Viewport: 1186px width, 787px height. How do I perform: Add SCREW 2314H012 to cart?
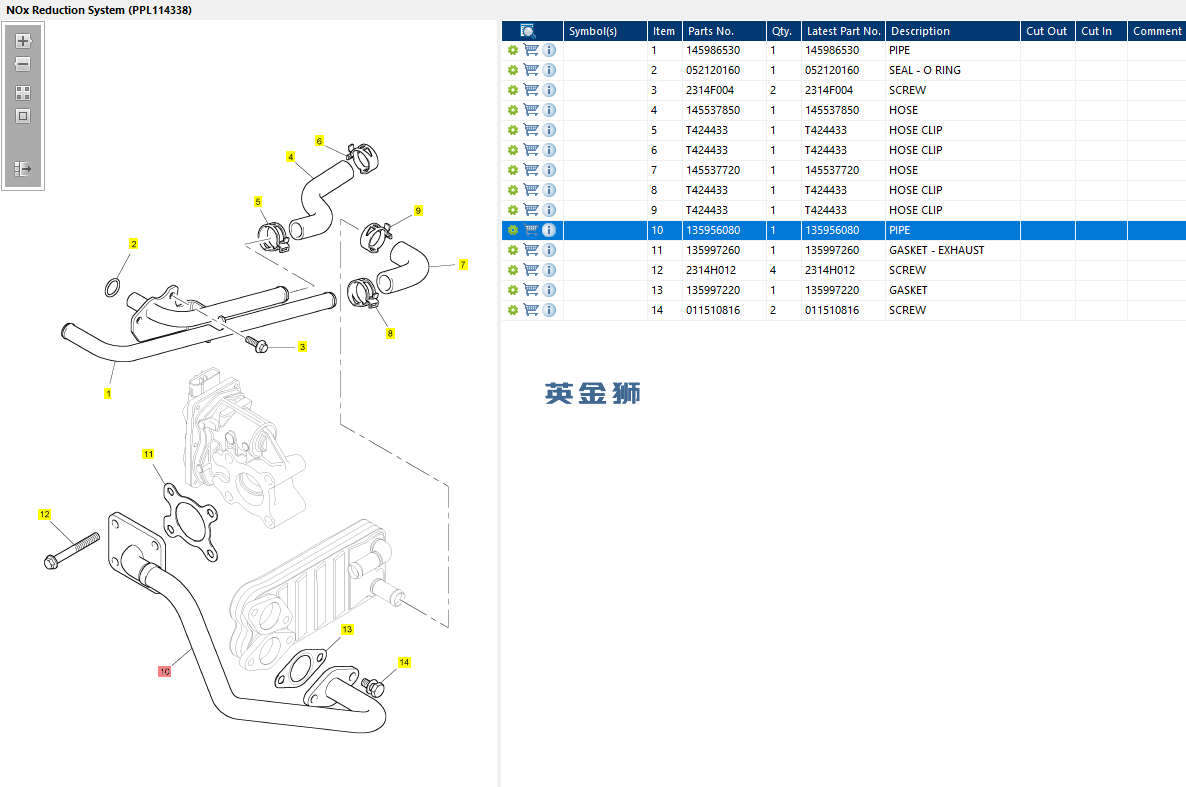[x=531, y=270]
